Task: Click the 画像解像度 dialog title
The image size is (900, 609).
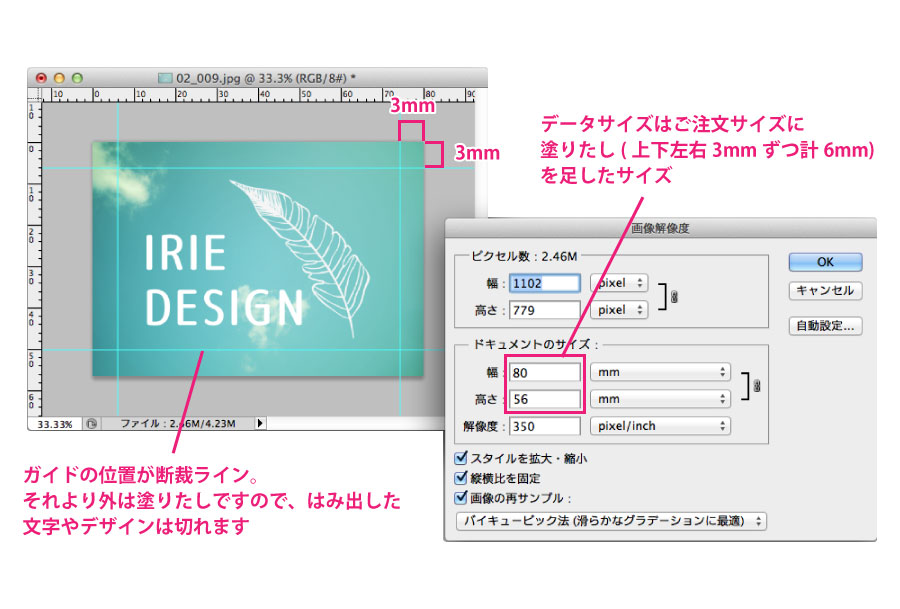Action: pyautogui.click(x=660, y=228)
